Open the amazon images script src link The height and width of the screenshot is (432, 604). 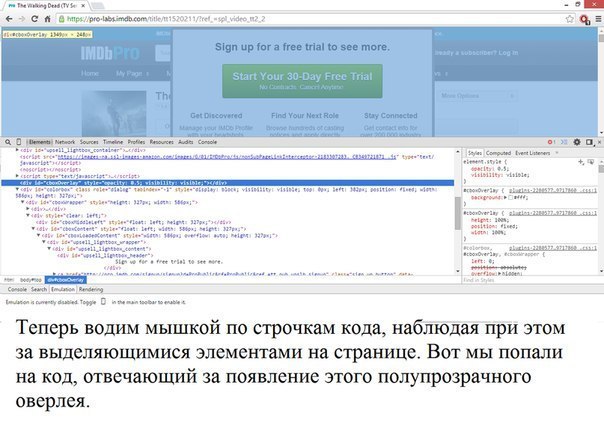tap(227, 157)
